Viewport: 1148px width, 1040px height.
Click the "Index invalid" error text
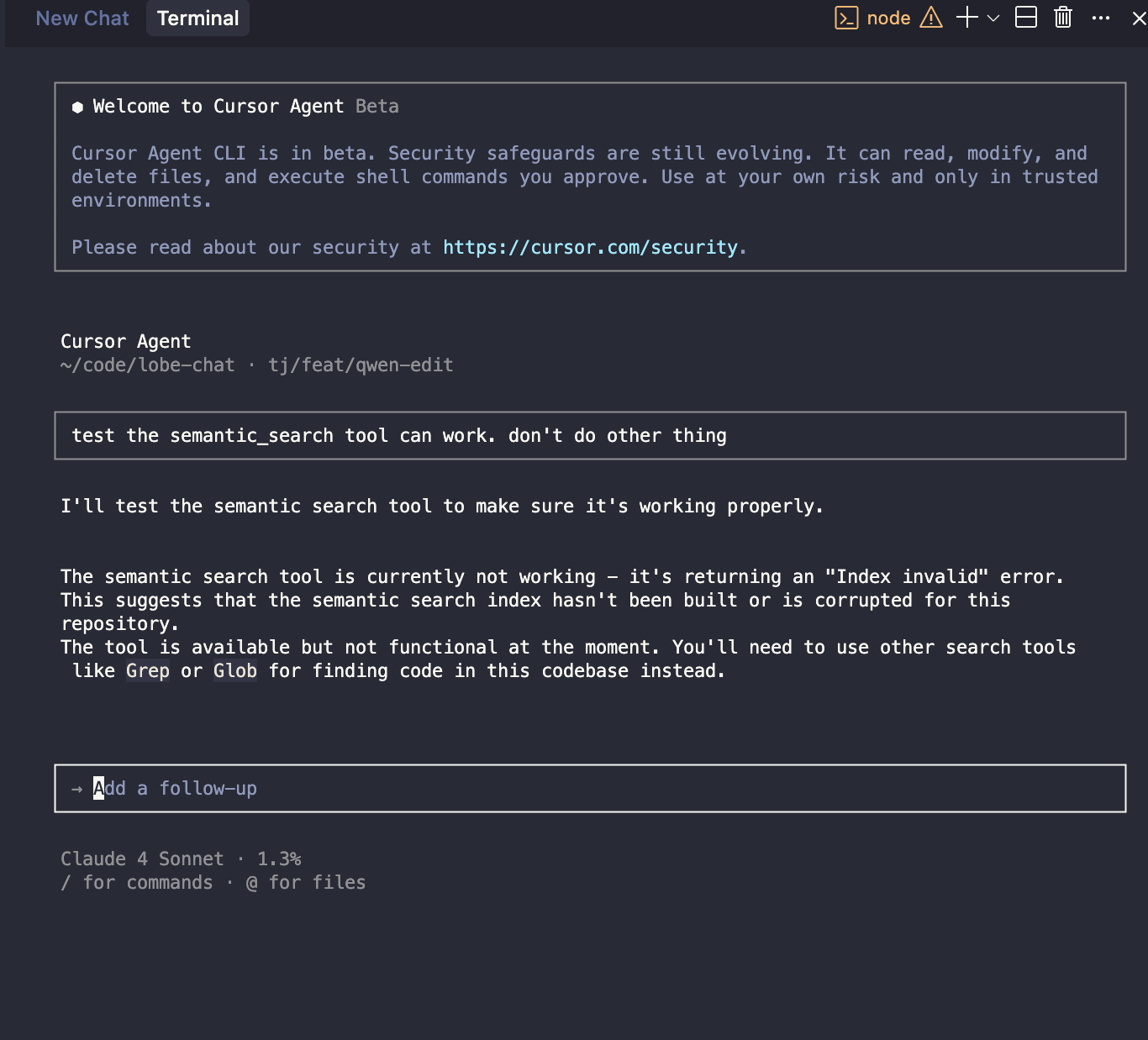pos(907,577)
